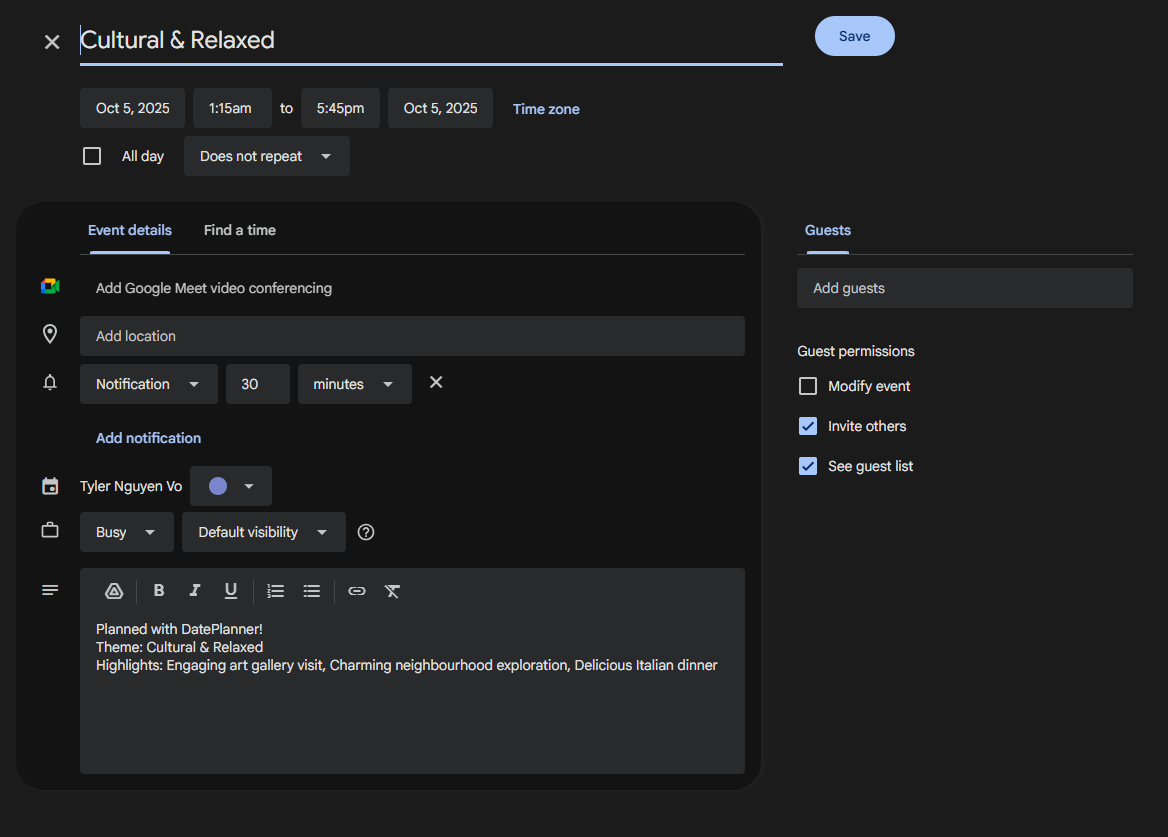The image size is (1168, 837).
Task: Open visibility help question mark icon
Action: (366, 532)
